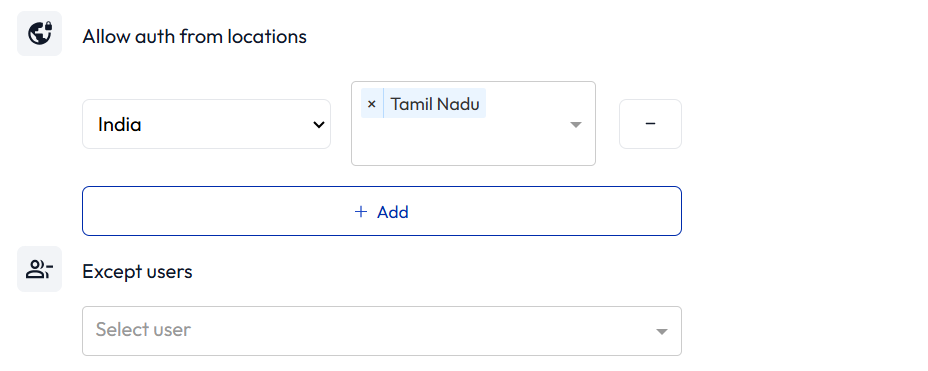Viewport: 928px width, 371px height.
Task: Click the chevron on India select
Action: click(x=318, y=124)
